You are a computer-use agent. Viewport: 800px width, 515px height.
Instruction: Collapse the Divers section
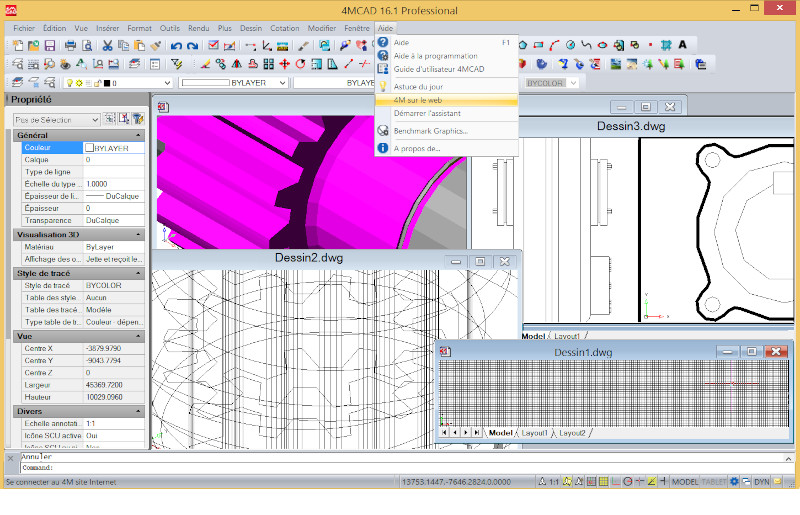coord(138,411)
